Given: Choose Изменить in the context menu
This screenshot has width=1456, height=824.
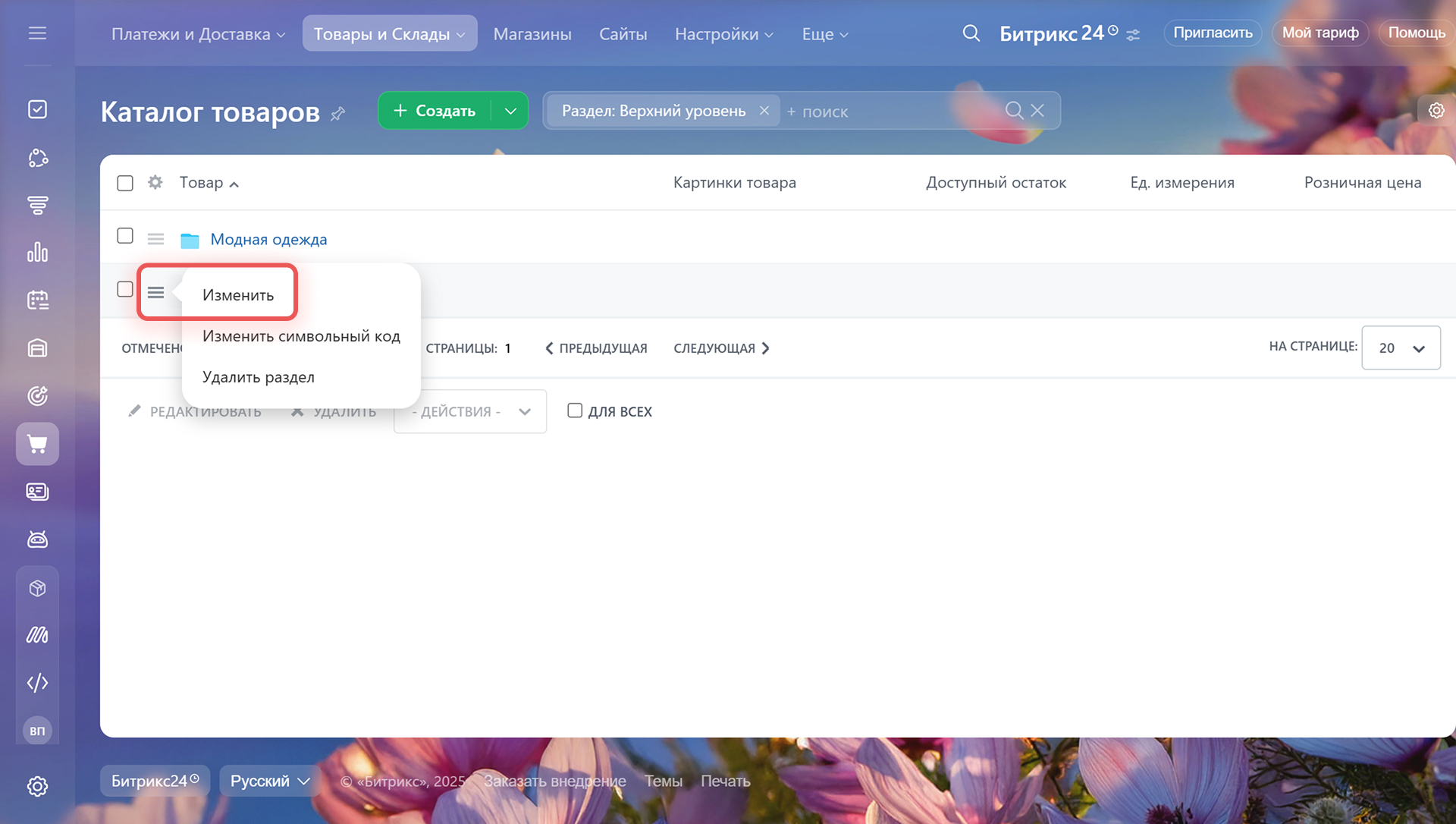Looking at the screenshot, I should (238, 295).
